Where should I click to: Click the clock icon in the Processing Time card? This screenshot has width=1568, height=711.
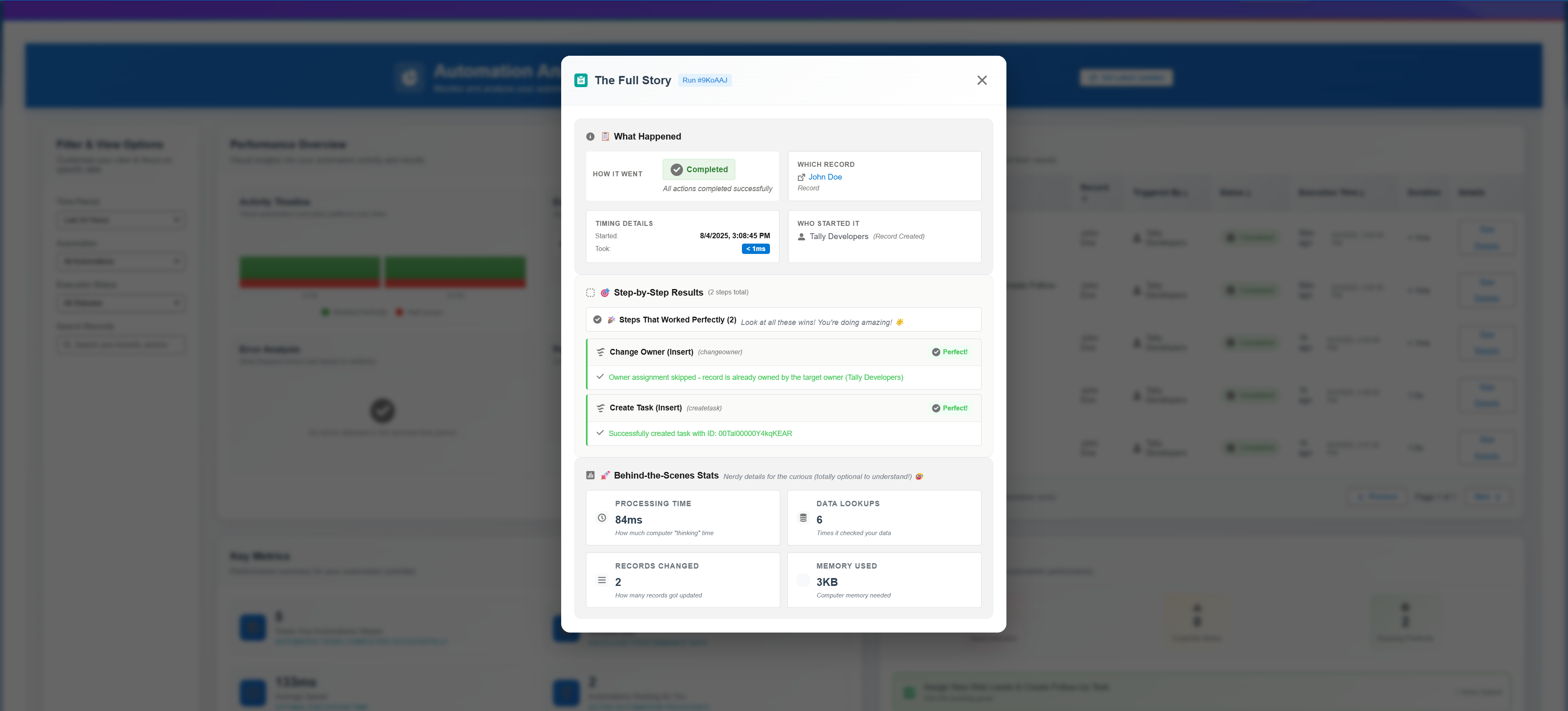602,518
